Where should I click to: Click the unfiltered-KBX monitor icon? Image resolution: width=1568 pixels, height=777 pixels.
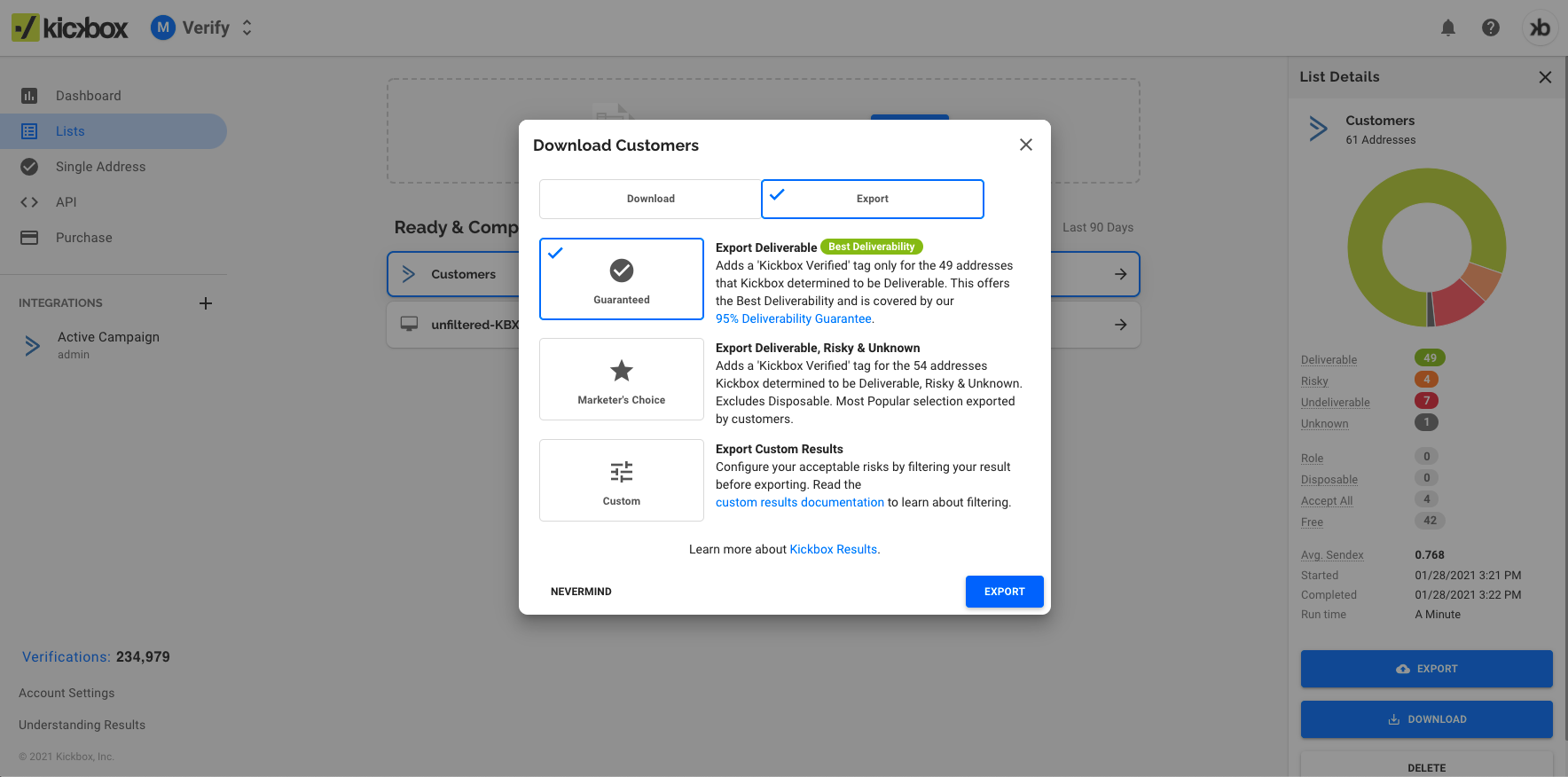coord(409,324)
